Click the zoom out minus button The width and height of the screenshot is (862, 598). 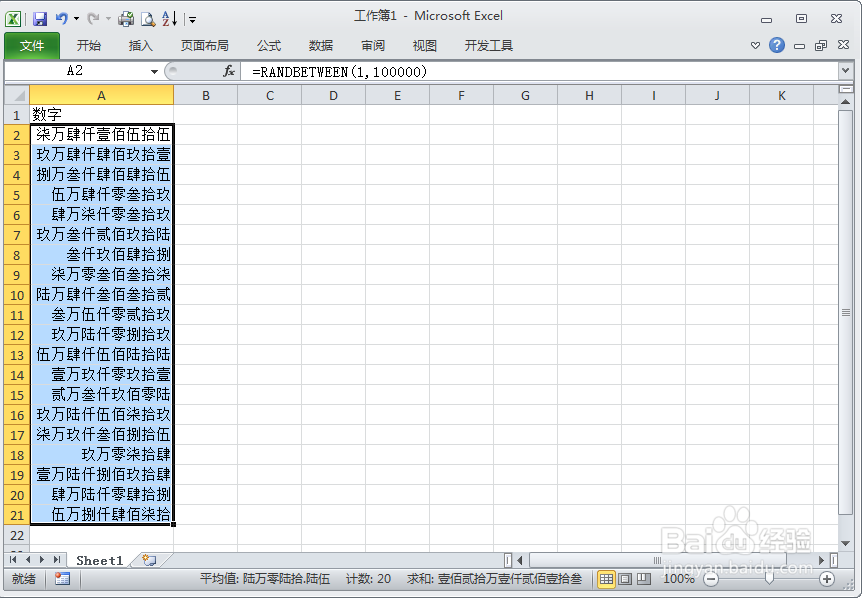click(711, 579)
